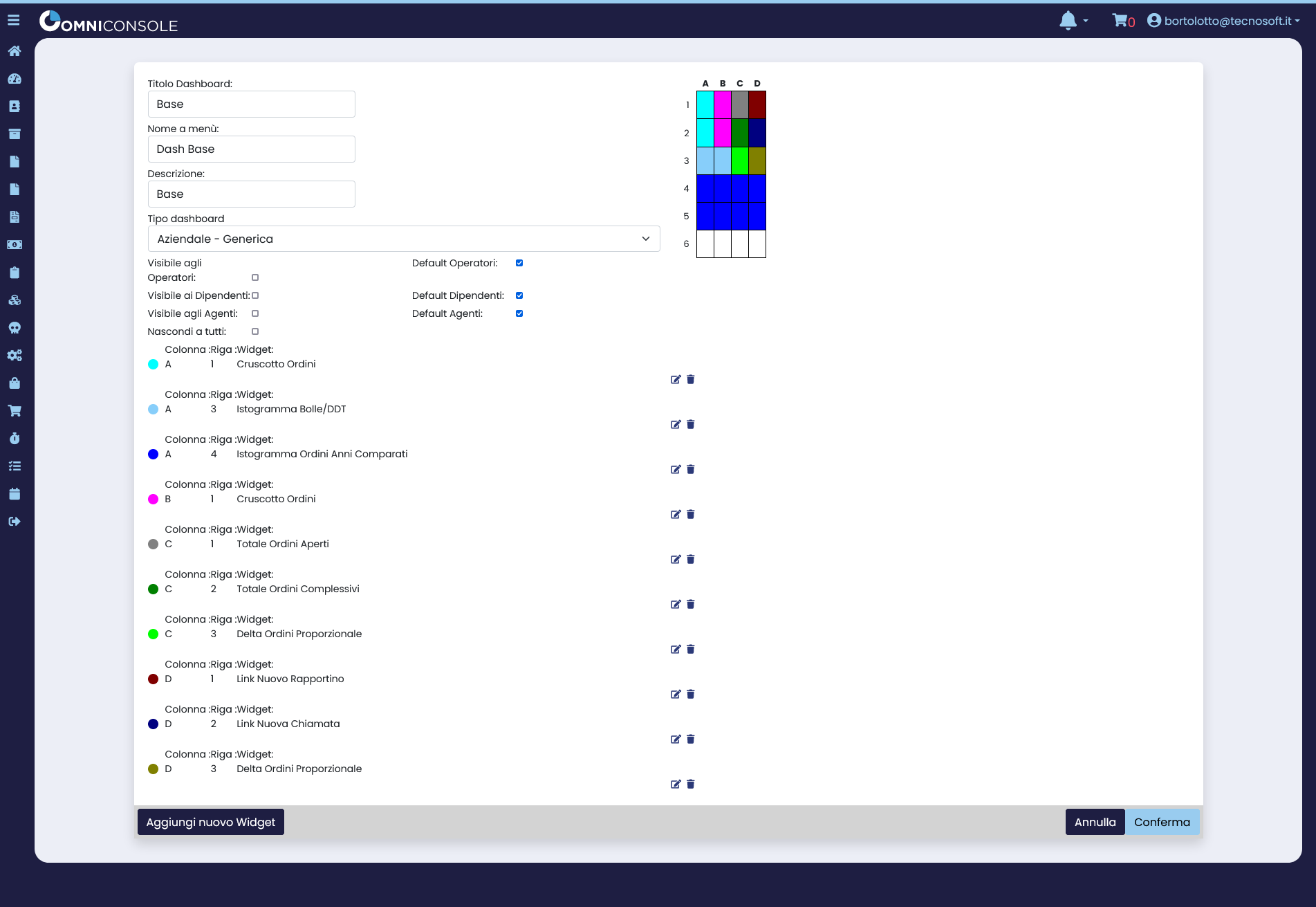
Task: Open the contacts address book sidebar icon
Action: (x=15, y=106)
